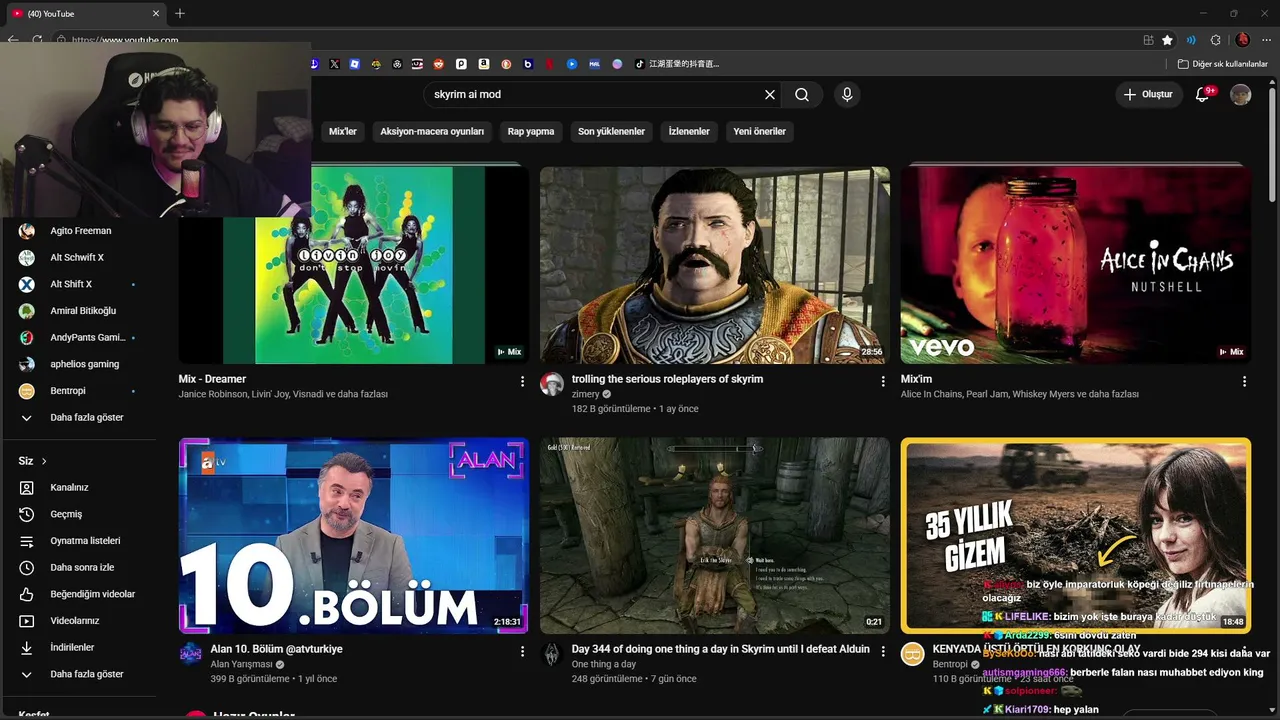The width and height of the screenshot is (1280, 720).
Task: Open the Bentropi channel avatar under the Kenya video
Action: pos(912,654)
